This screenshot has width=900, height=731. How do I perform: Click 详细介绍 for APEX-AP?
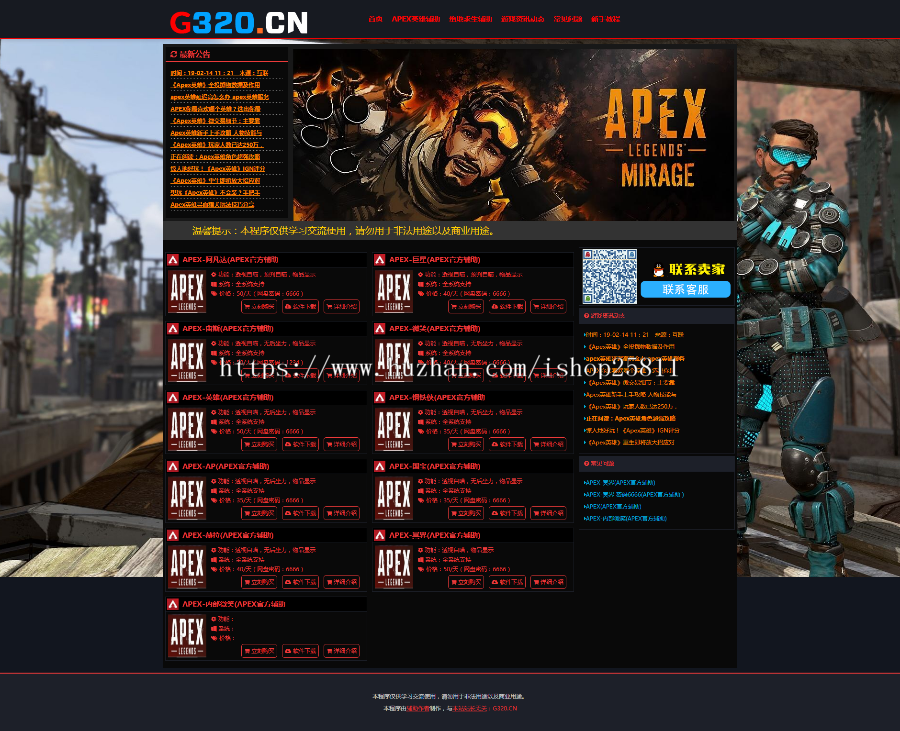pos(342,513)
